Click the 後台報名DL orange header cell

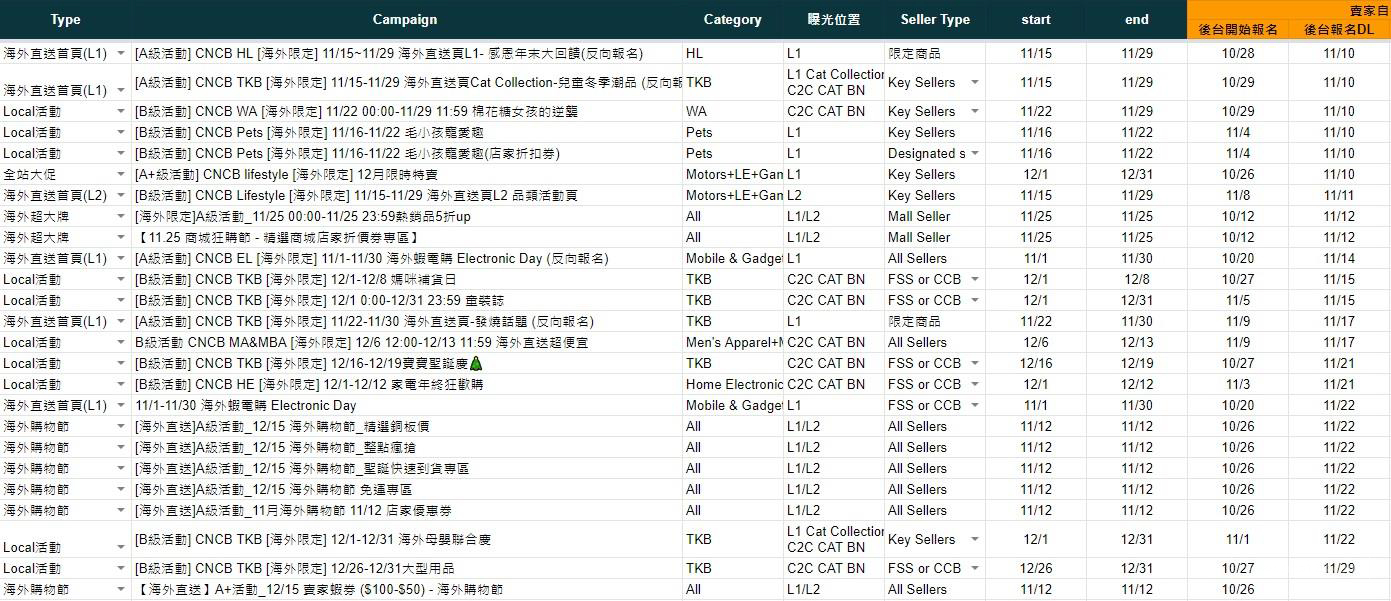tap(1339, 30)
